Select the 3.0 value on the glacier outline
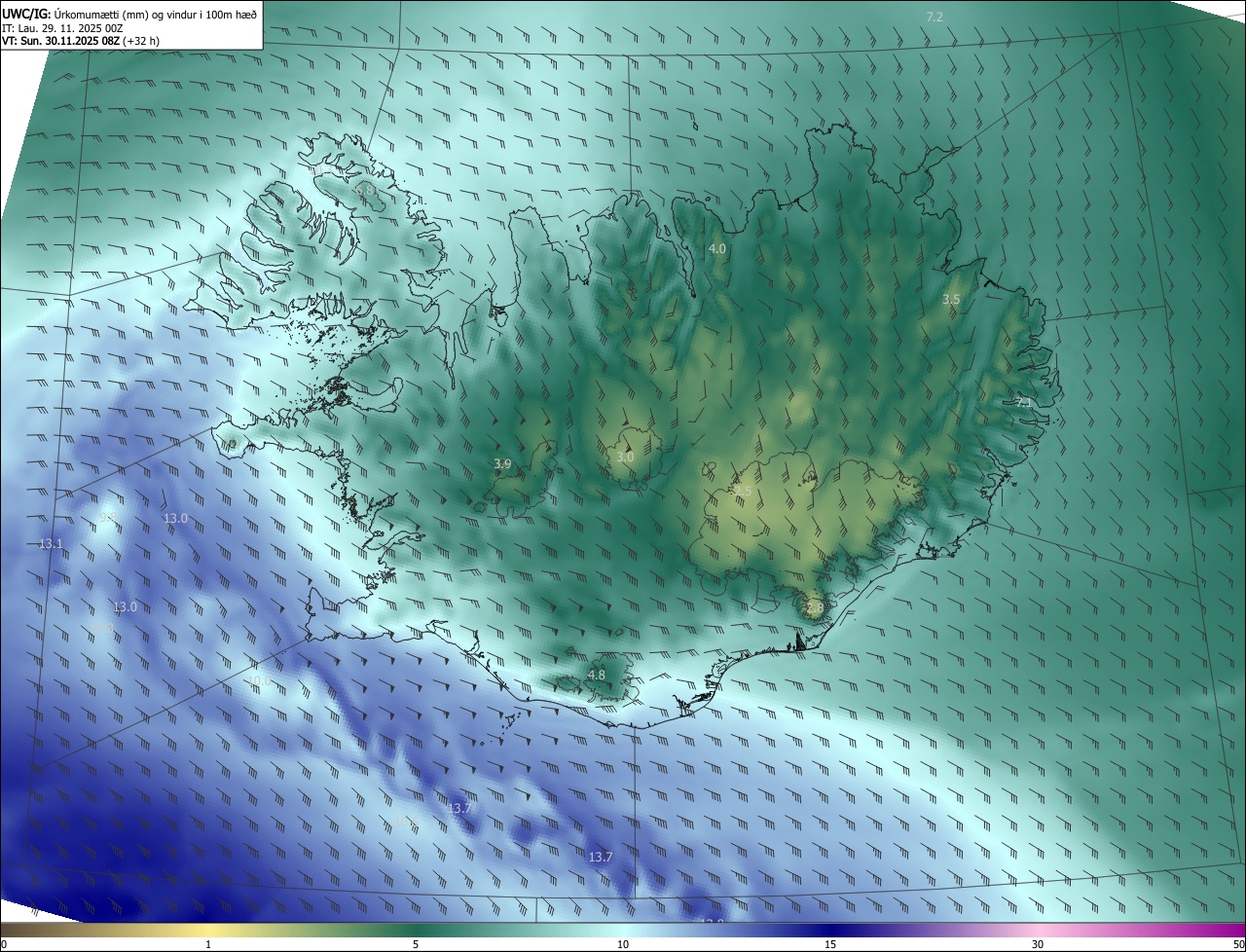 [x=625, y=457]
